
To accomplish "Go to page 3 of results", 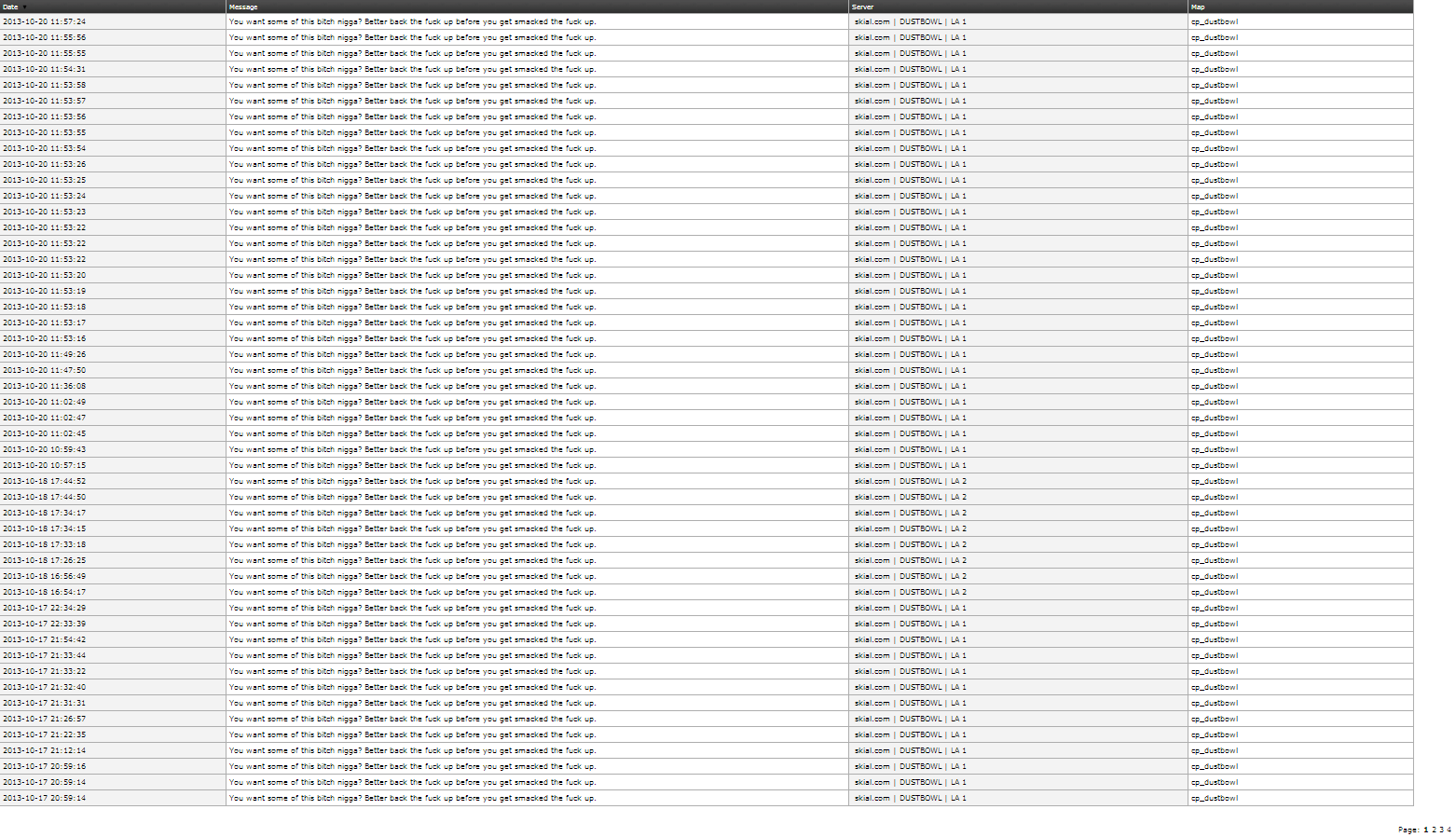I will pyautogui.click(x=1441, y=830).
